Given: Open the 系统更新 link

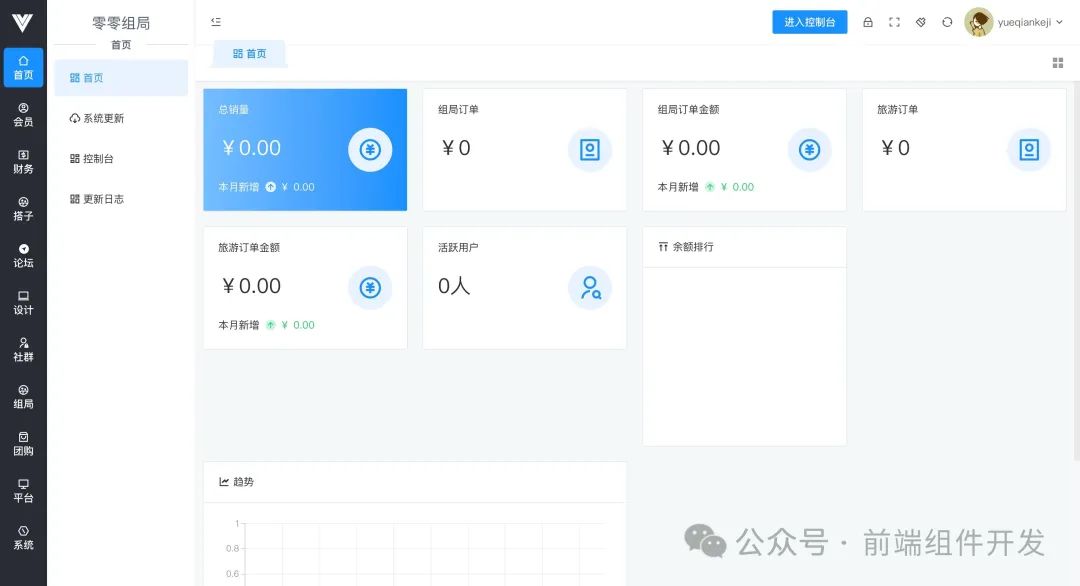Looking at the screenshot, I should 96,118.
